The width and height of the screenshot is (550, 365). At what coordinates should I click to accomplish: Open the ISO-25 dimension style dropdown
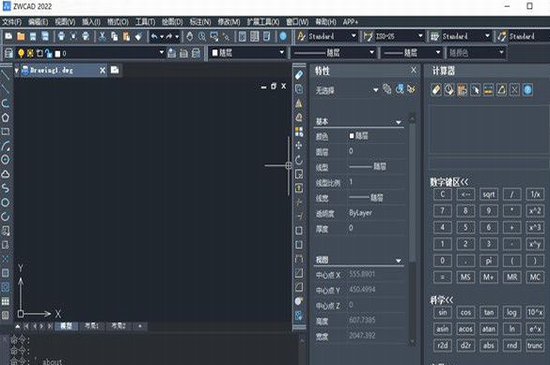(420, 36)
